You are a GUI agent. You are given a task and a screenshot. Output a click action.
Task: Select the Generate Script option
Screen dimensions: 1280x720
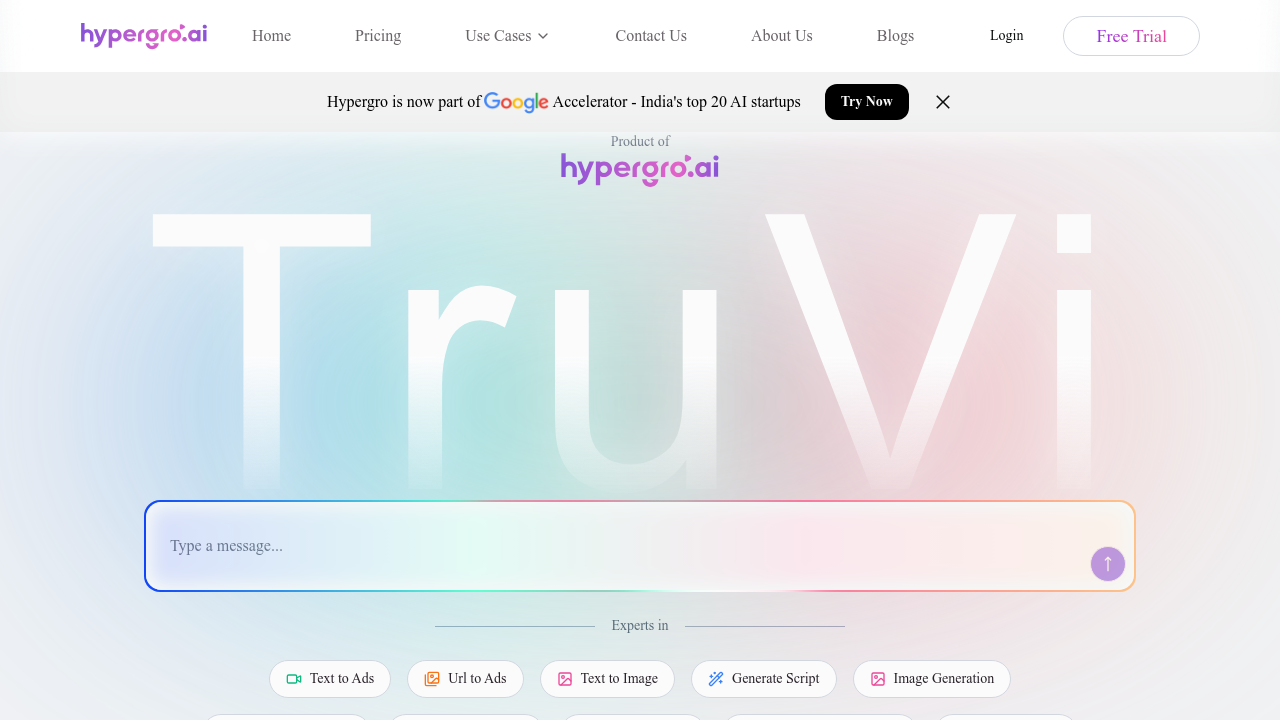coord(764,679)
